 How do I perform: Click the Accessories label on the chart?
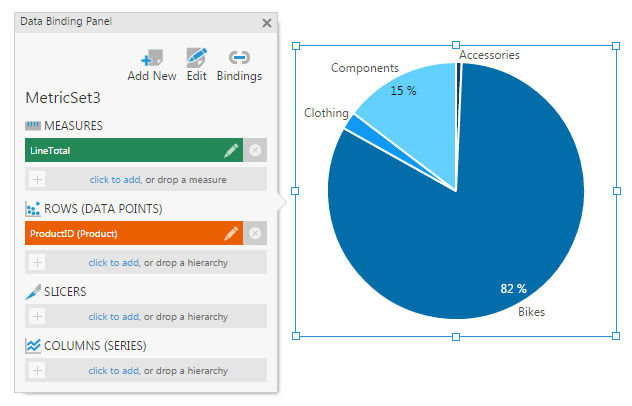coord(489,55)
